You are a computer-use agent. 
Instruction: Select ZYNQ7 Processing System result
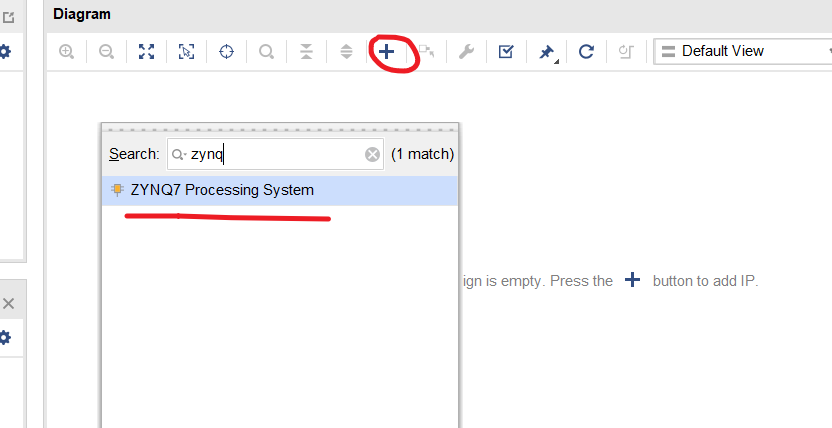[280, 190]
